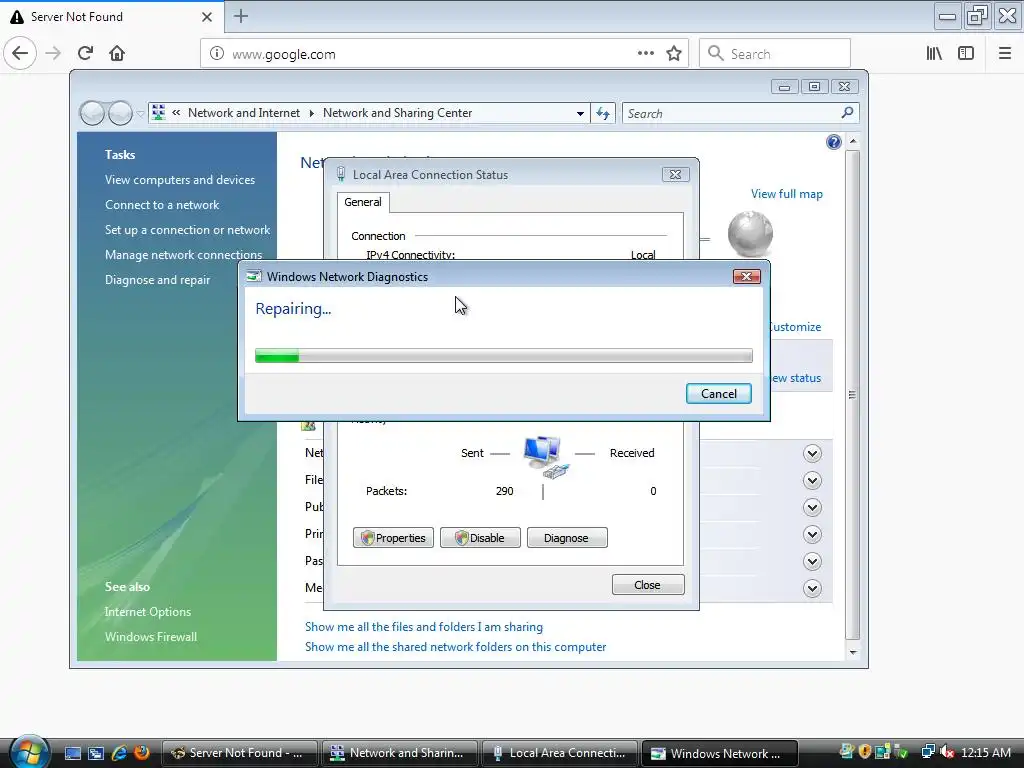The height and width of the screenshot is (768, 1024).
Task: Close the Server Not Found tab
Action: click(x=207, y=17)
